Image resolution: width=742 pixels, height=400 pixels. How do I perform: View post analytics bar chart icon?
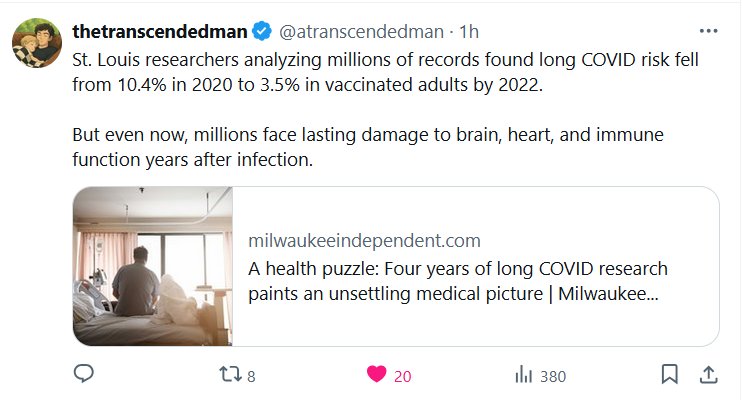(522, 376)
